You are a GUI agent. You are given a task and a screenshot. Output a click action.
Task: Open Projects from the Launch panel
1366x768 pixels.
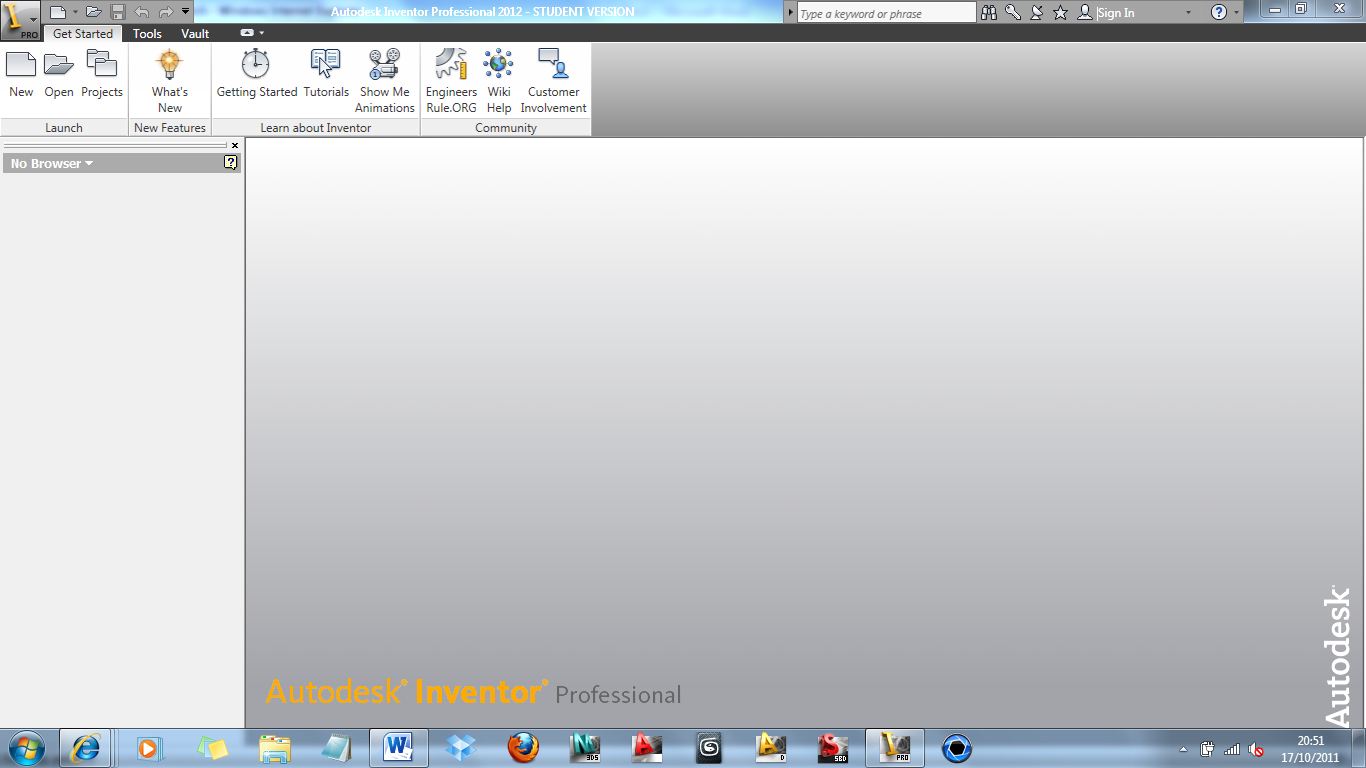click(102, 74)
